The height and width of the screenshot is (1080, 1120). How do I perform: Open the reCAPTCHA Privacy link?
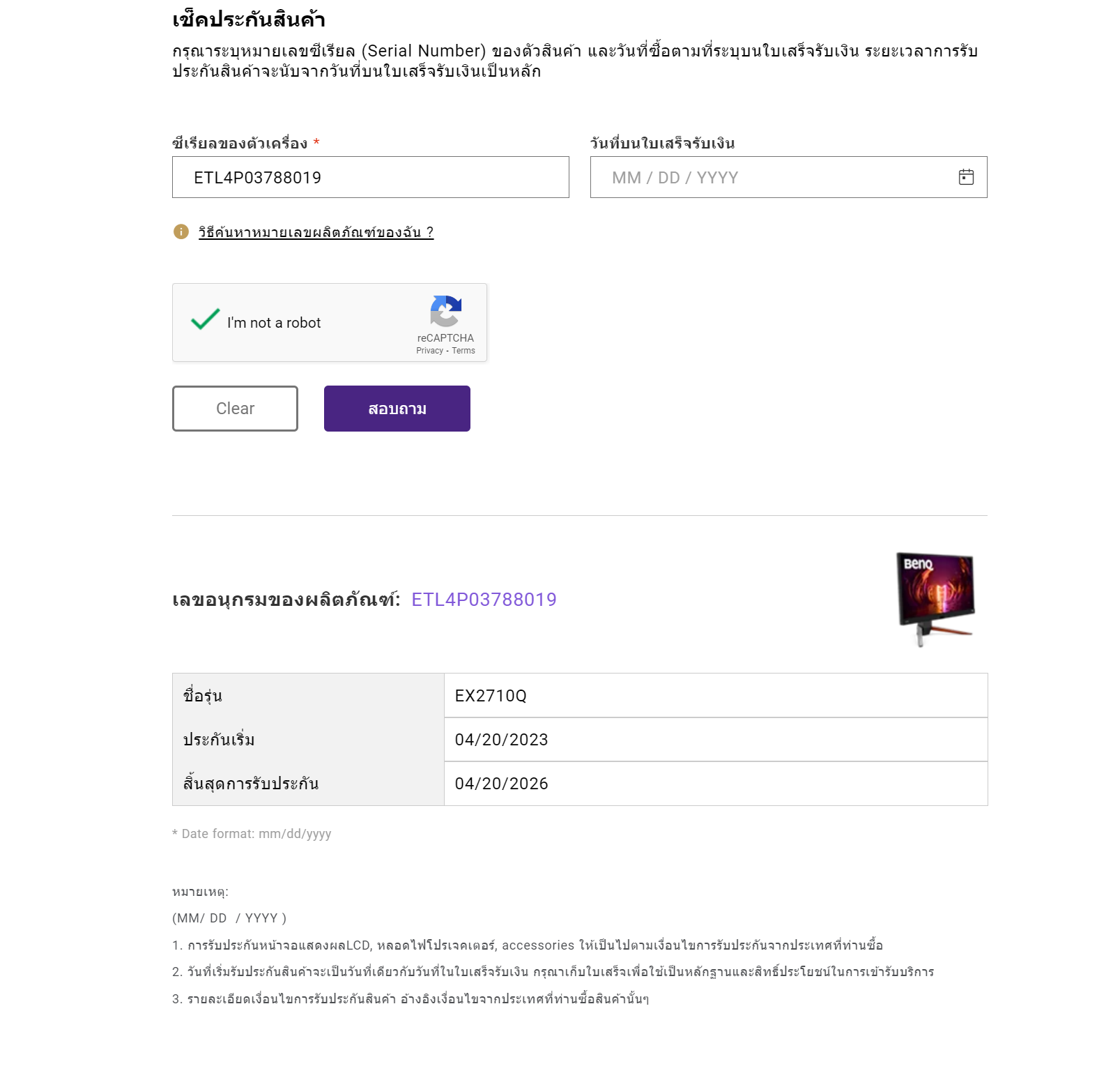pos(429,351)
